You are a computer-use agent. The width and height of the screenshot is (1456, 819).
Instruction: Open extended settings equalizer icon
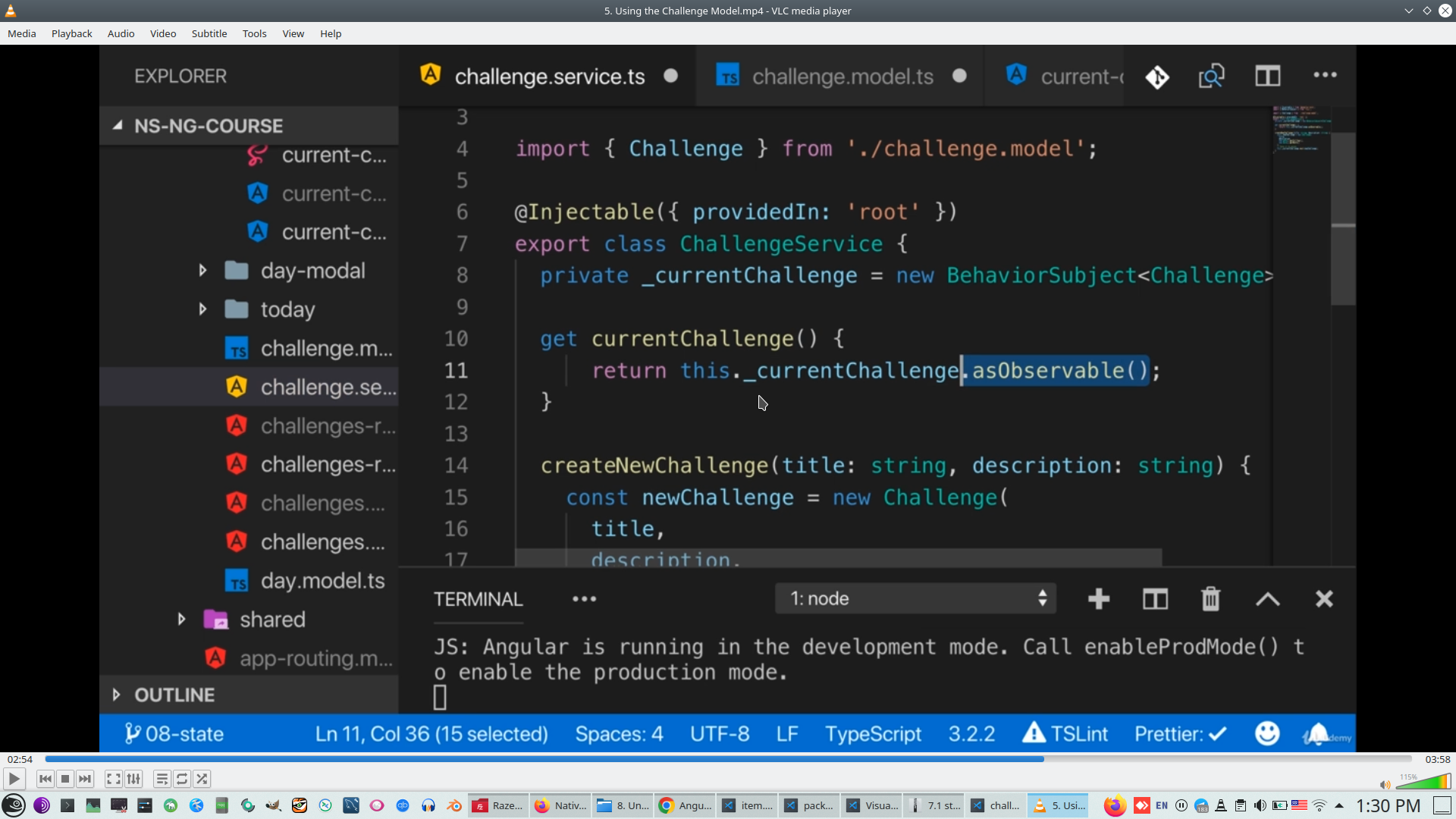[x=133, y=779]
